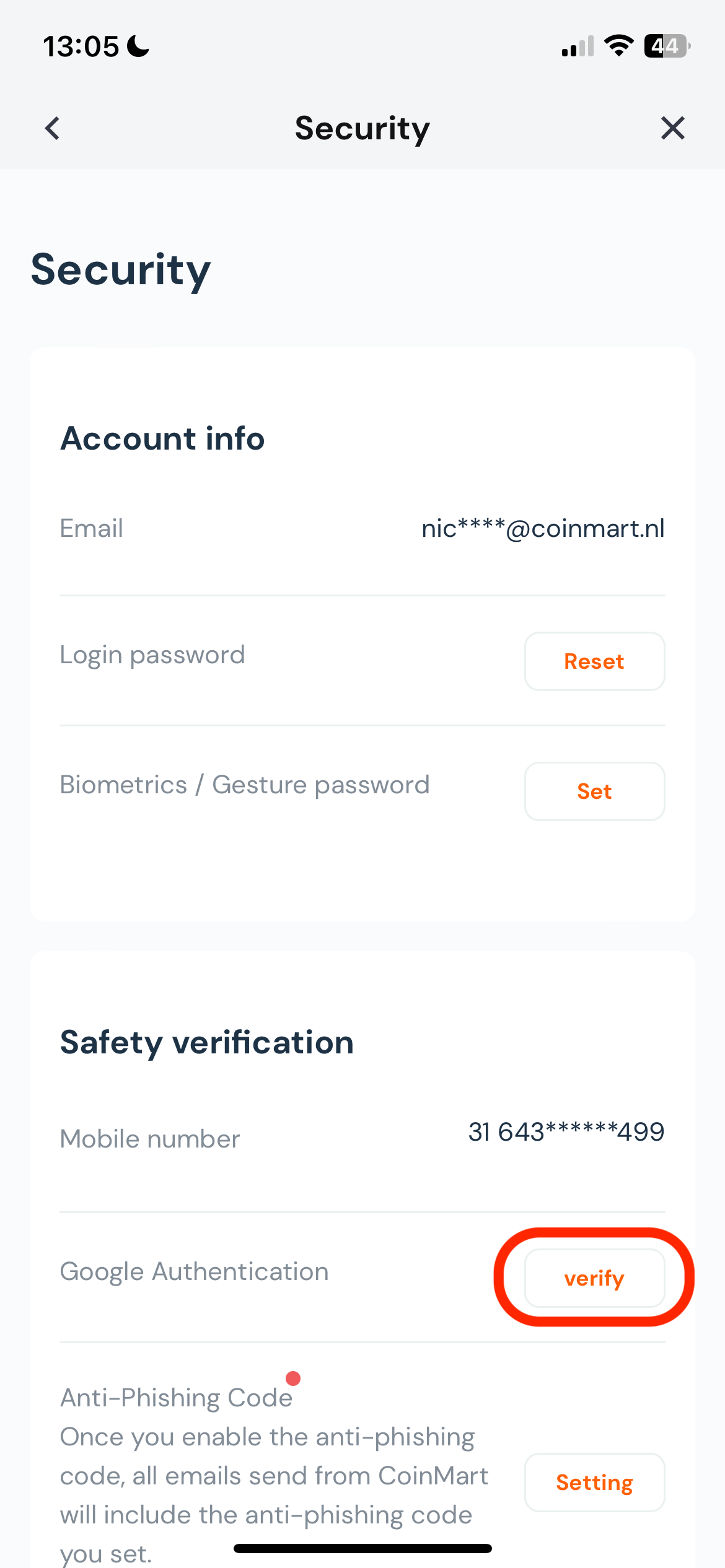Tap the Do Not Disturb moon icon
725x1568 pixels.
pos(138,46)
